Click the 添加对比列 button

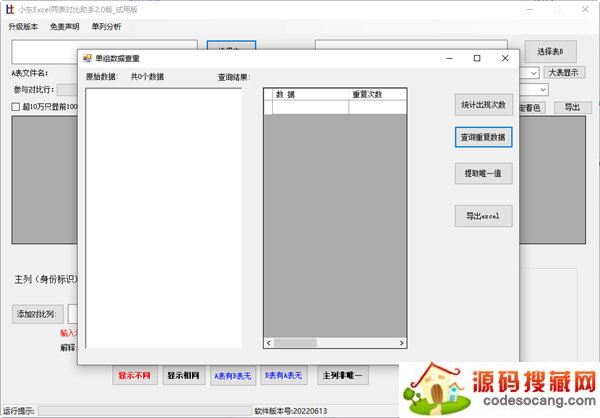38,314
